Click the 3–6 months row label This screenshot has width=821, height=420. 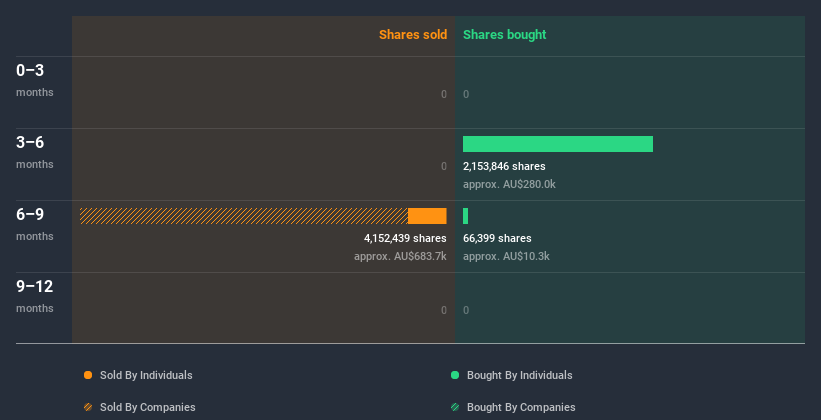(35, 152)
